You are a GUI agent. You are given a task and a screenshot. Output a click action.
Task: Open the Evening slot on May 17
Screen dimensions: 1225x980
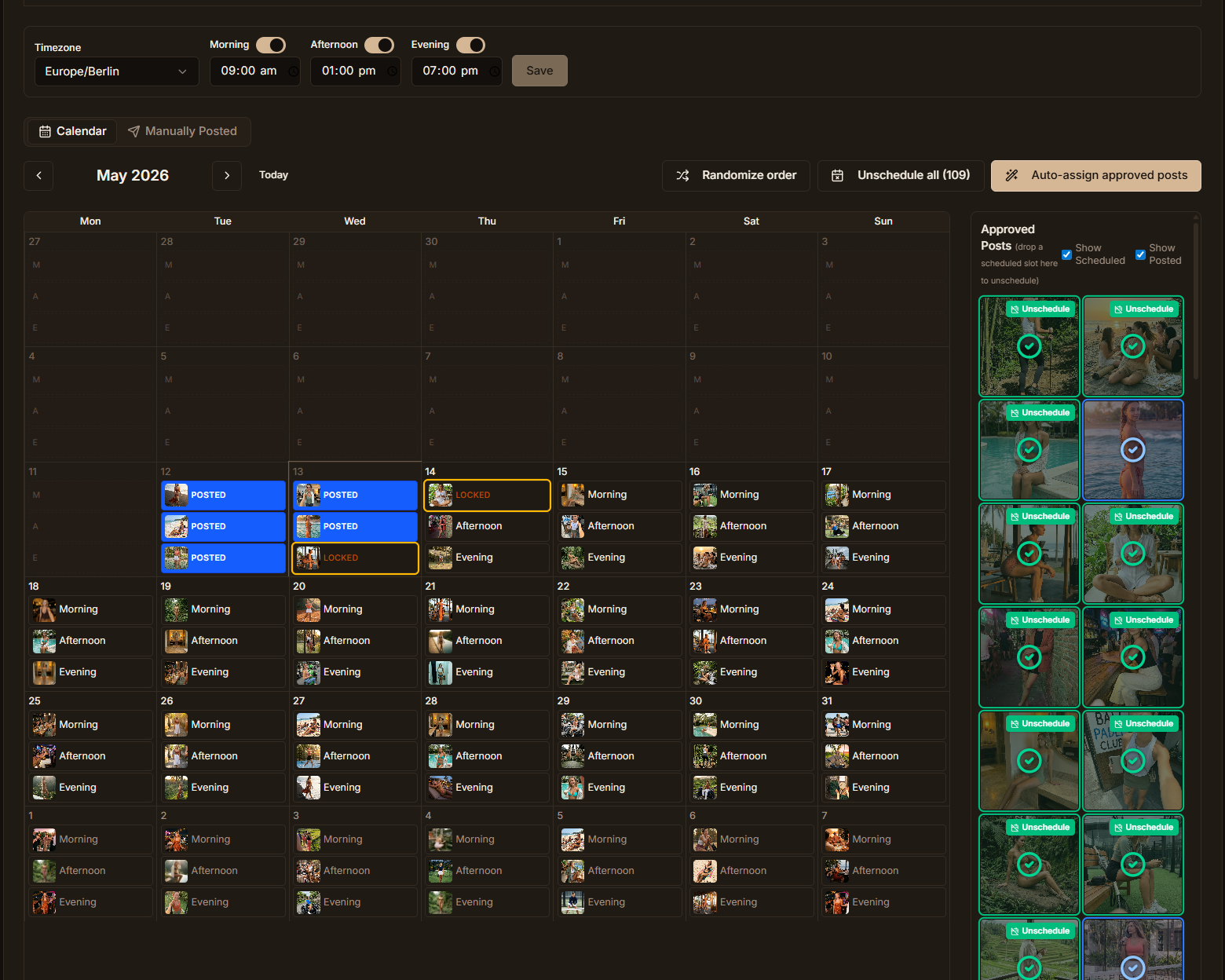click(x=883, y=558)
